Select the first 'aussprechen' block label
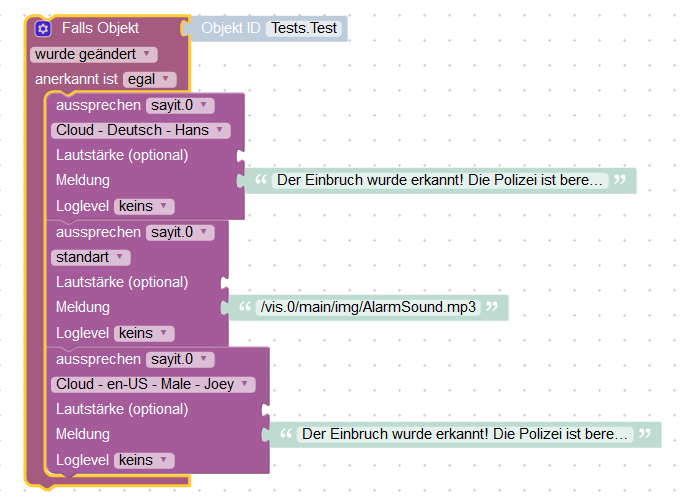 98,105
